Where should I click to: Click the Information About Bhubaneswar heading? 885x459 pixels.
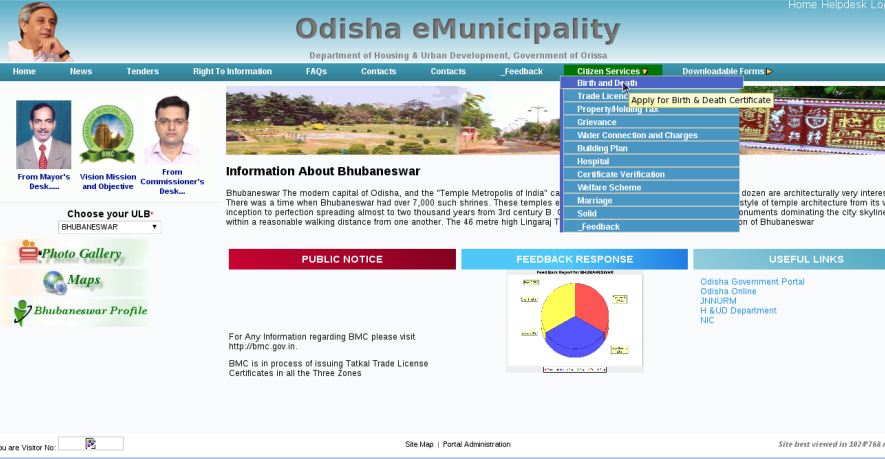[323, 171]
